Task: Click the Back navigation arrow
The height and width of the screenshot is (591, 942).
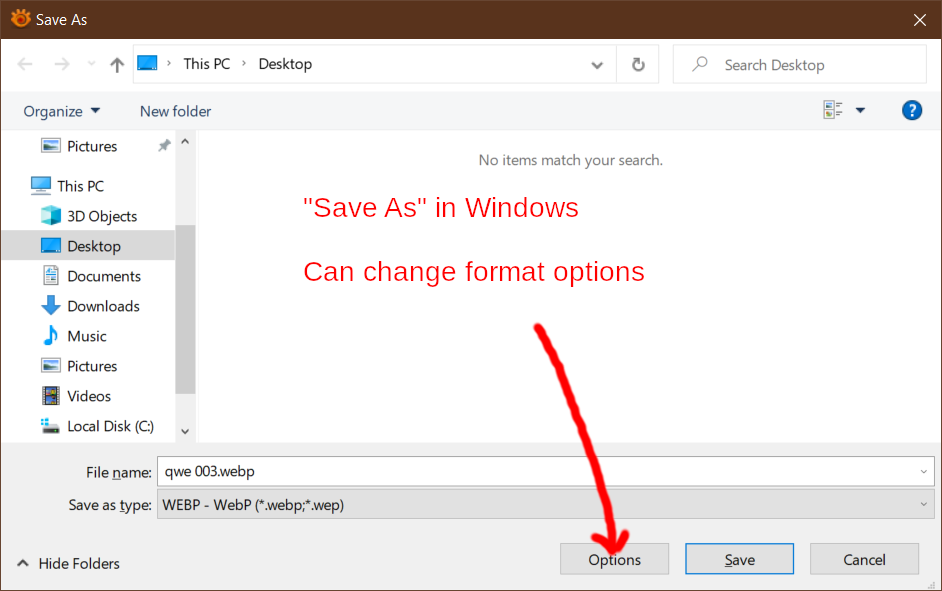Action: click(x=25, y=64)
